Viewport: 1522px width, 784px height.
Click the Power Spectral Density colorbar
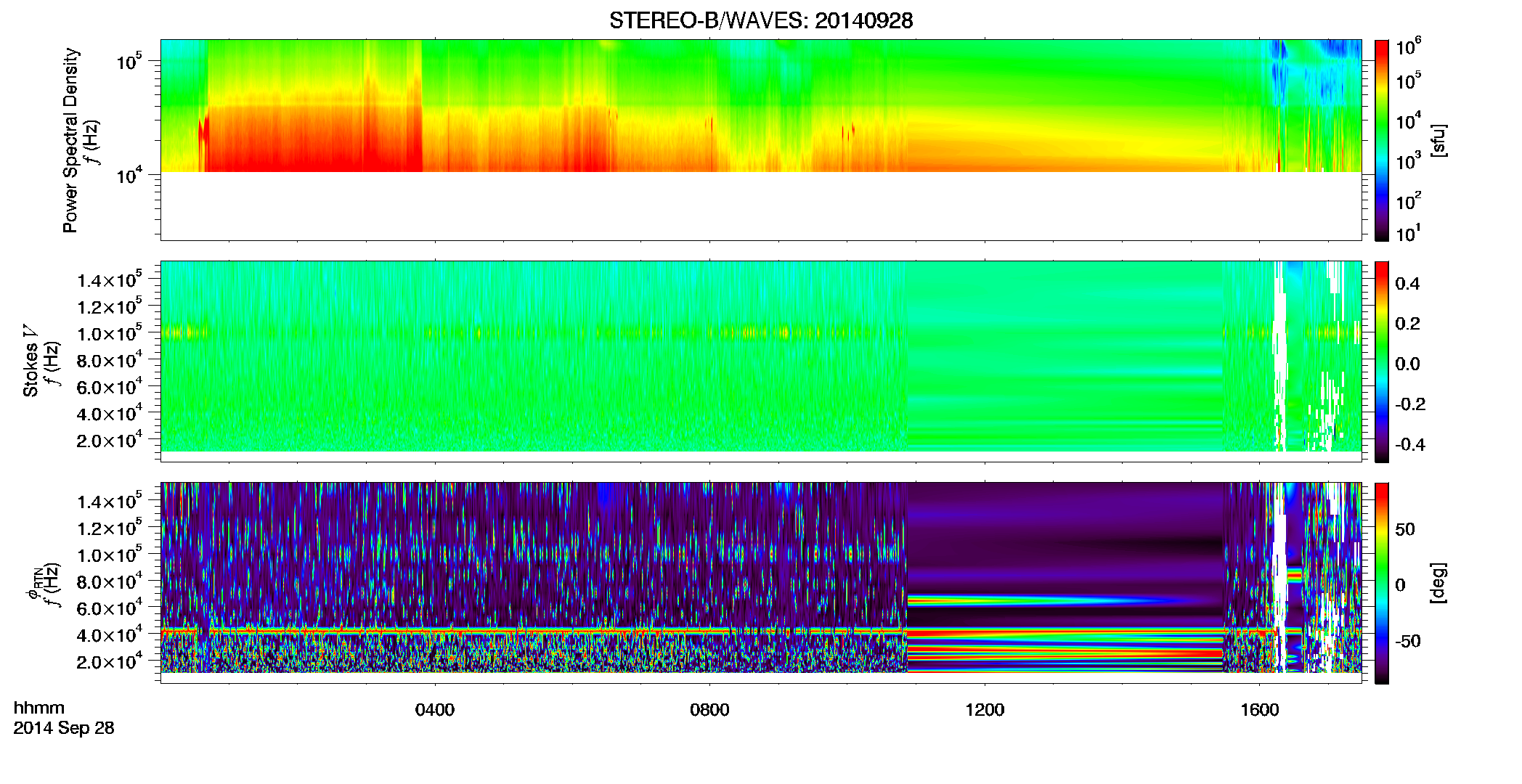[x=1381, y=140]
